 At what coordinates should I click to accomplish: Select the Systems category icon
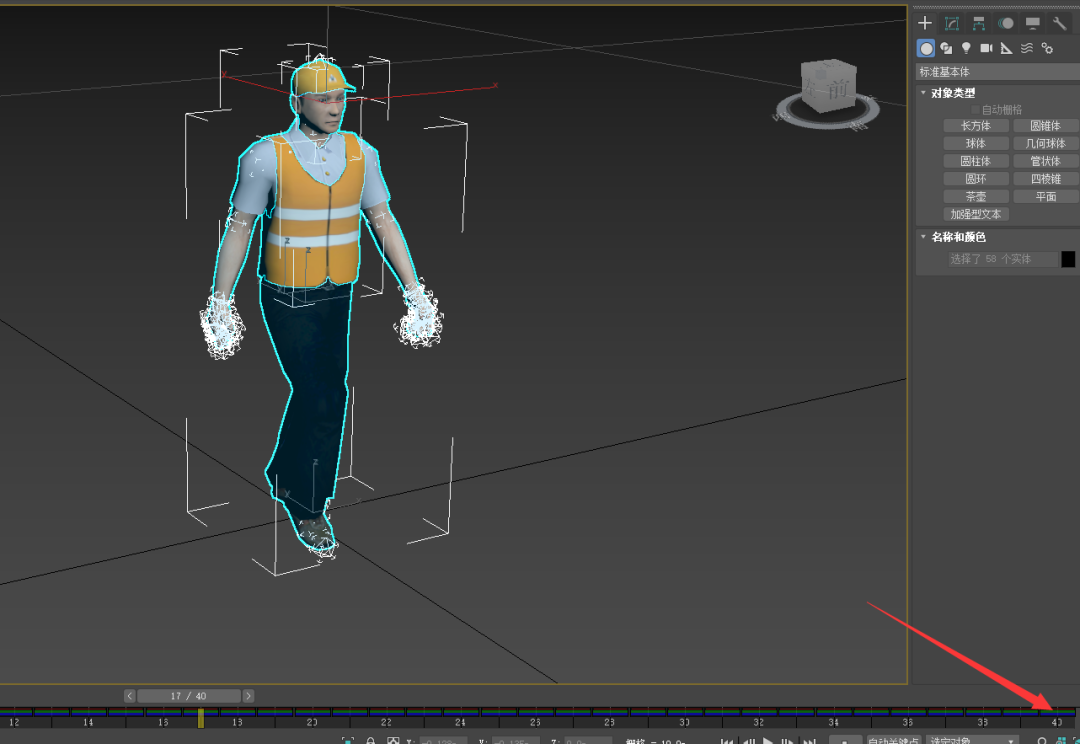coord(1048,47)
